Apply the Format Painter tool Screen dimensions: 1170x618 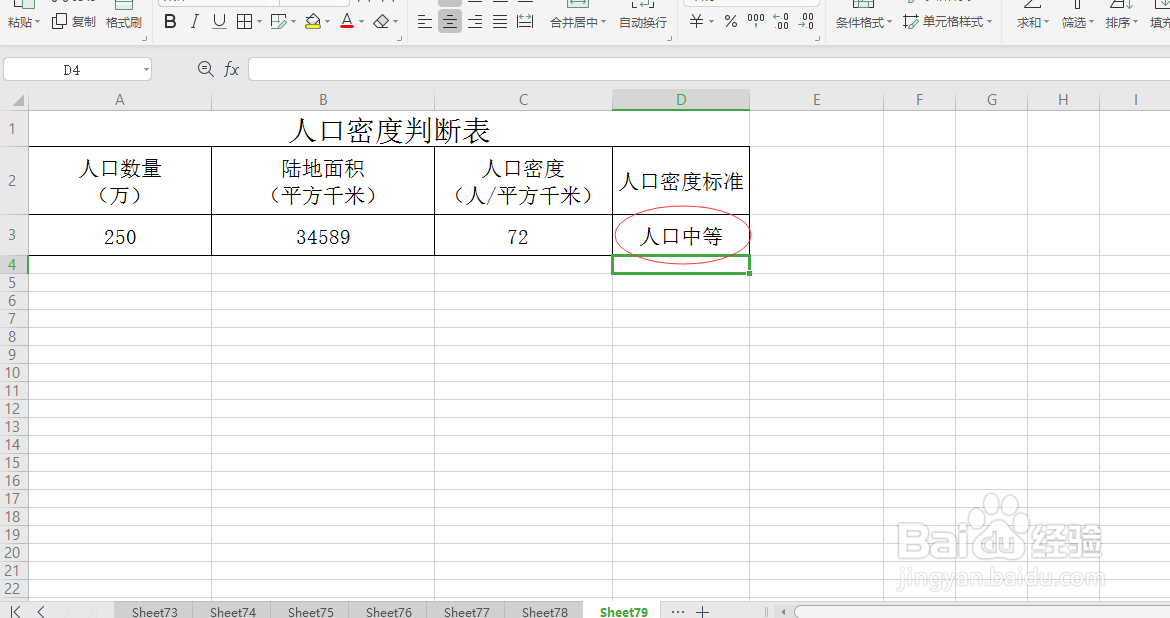click(123, 22)
